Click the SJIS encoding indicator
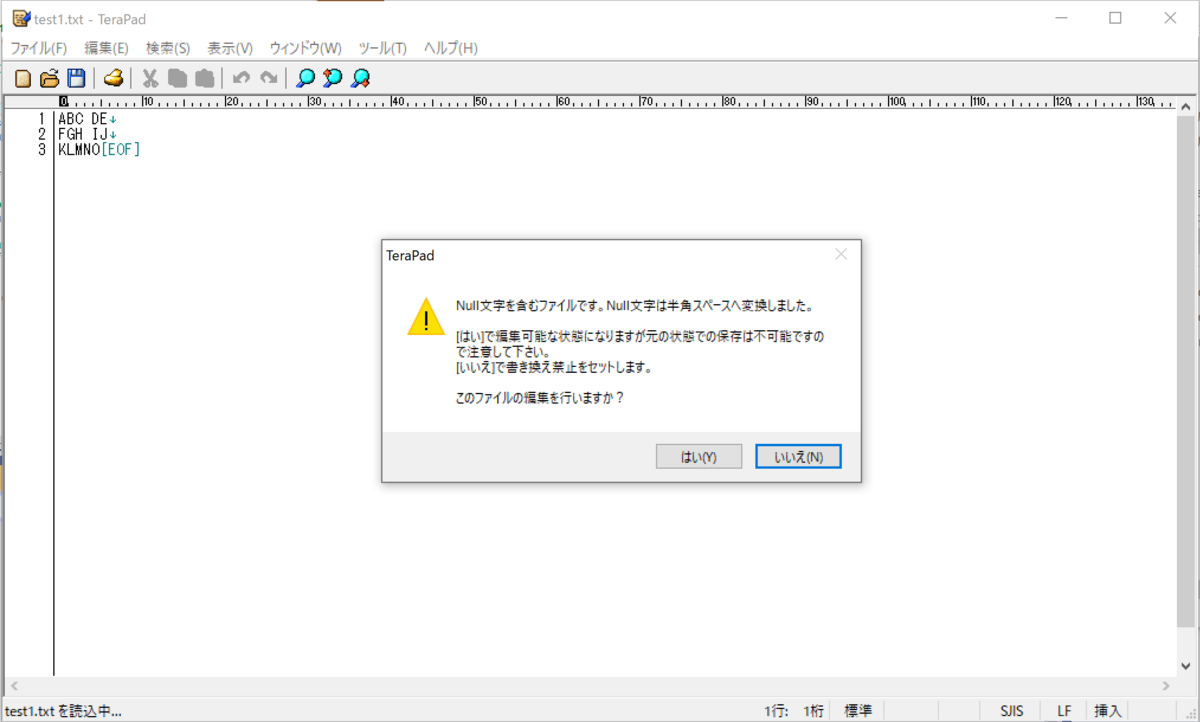Viewport: 1200px width, 722px height. tap(1011, 710)
